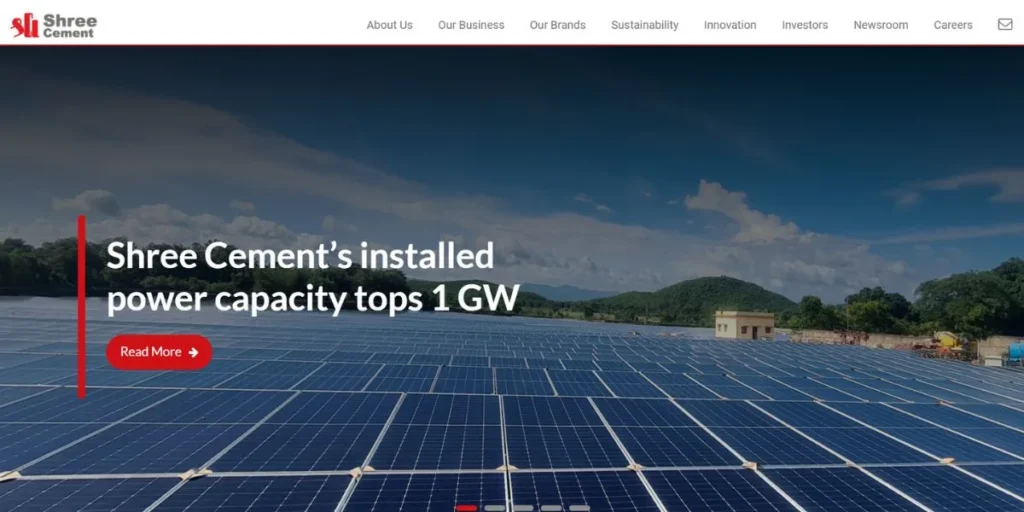The image size is (1024, 512).
Task: Select the first red slide indicator
Action: coord(466,507)
